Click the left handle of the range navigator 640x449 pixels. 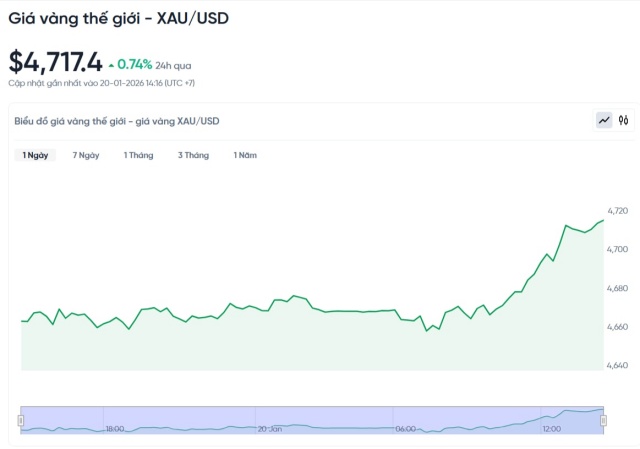point(21,420)
